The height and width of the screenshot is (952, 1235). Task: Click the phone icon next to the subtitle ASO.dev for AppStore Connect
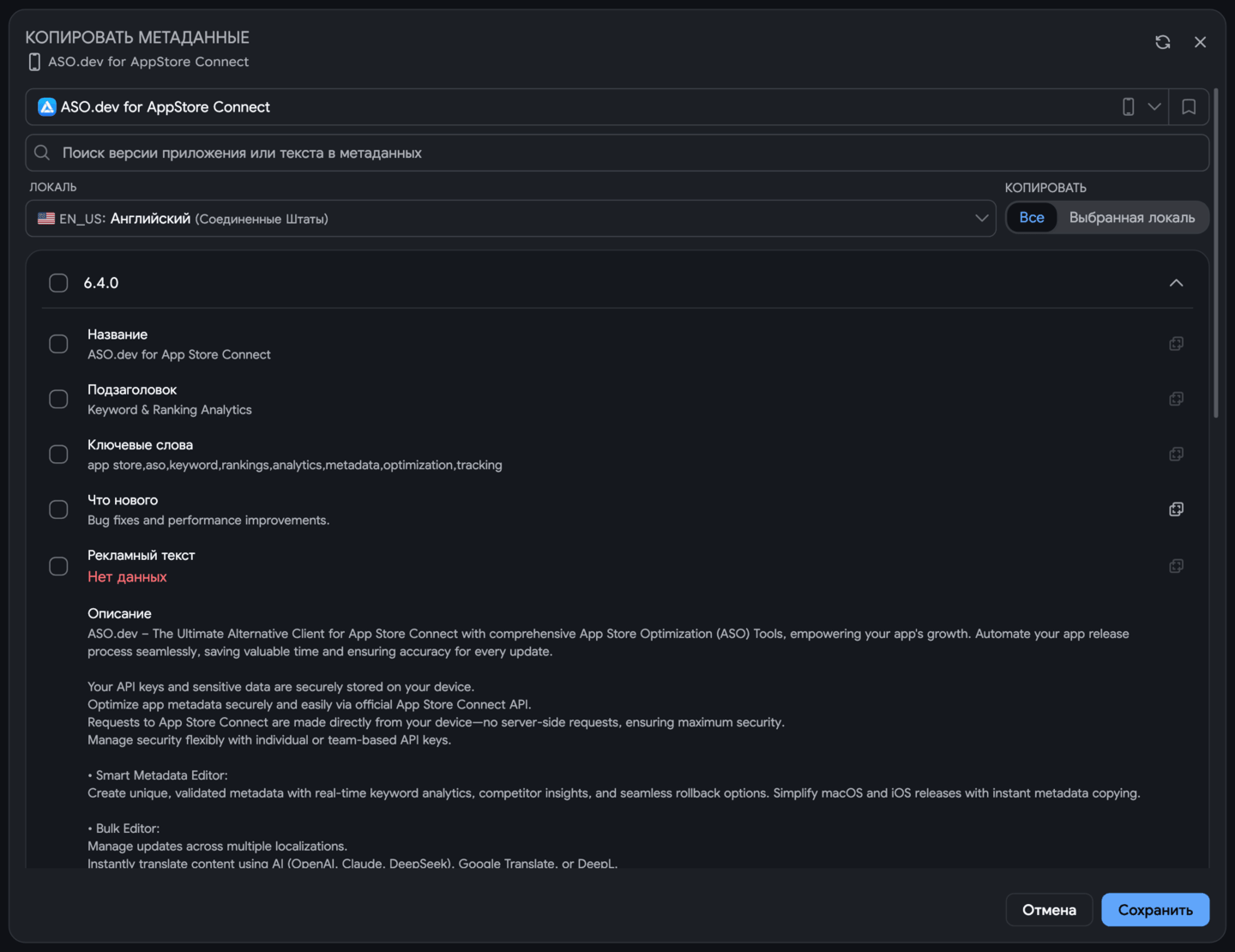[x=34, y=62]
